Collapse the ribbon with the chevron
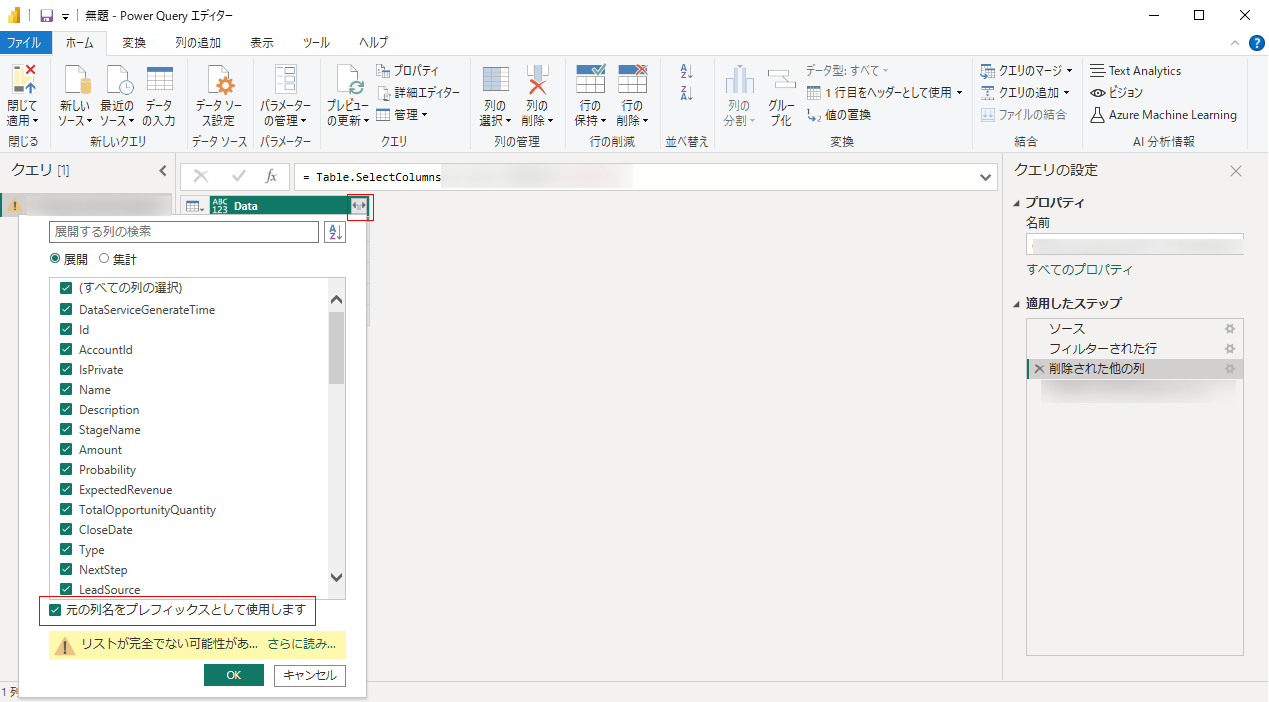The width and height of the screenshot is (1269, 702). tap(1235, 43)
